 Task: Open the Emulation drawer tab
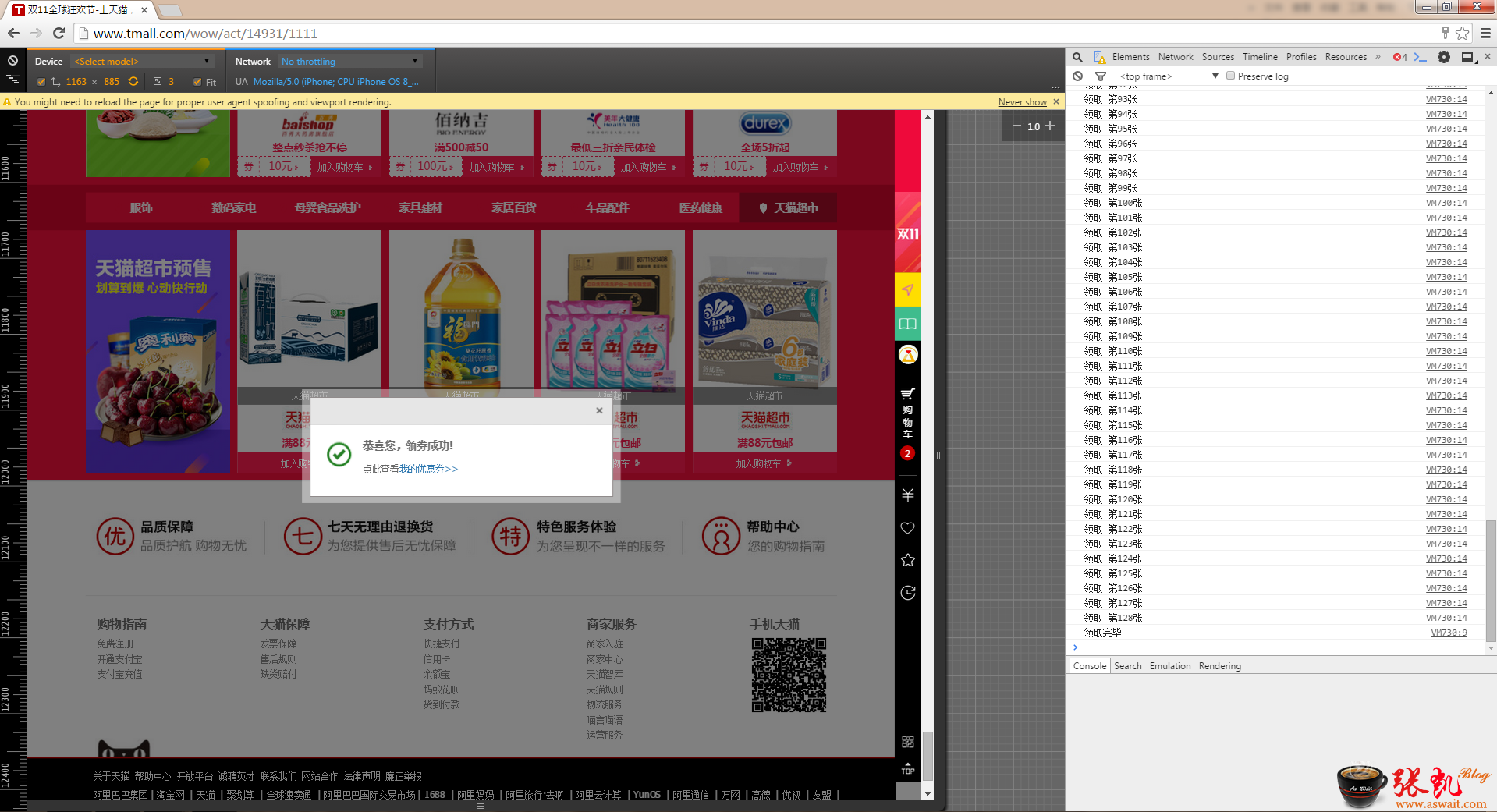tap(1169, 666)
